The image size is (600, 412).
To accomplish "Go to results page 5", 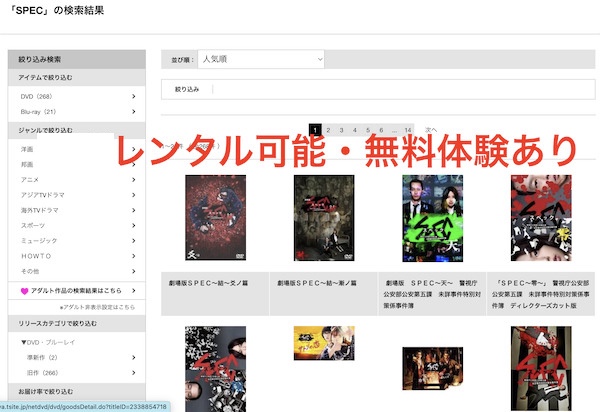I will tap(368, 130).
